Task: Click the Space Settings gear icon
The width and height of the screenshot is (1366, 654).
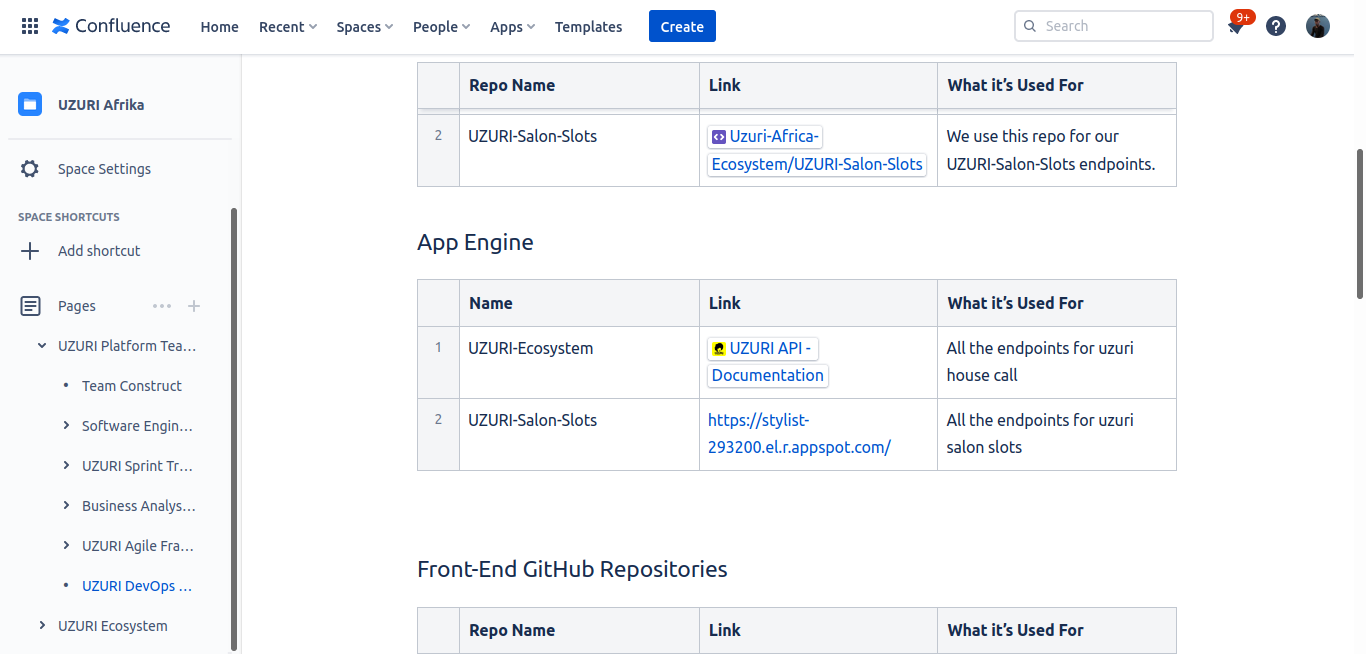Action: tap(30, 168)
